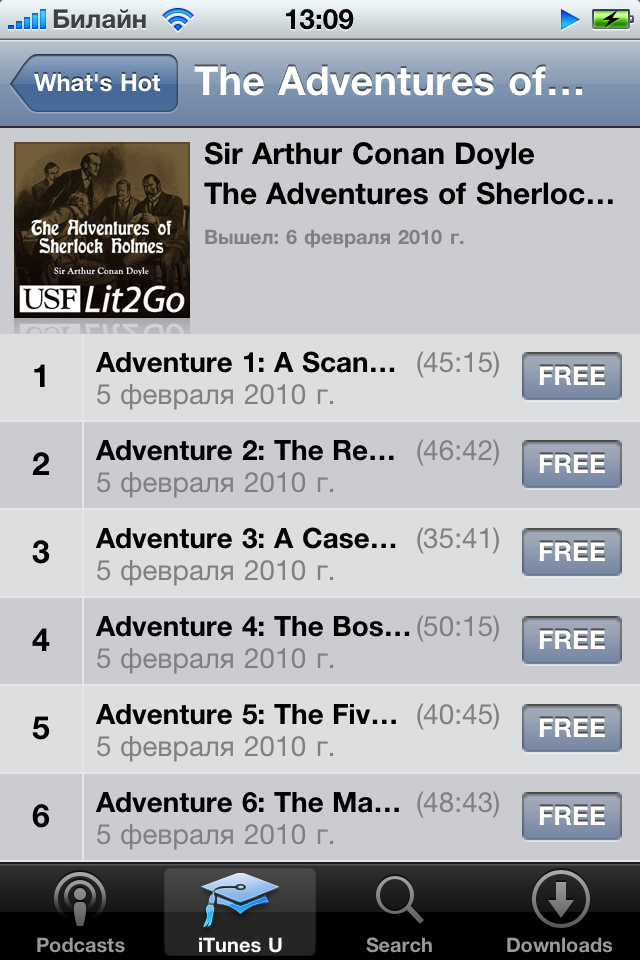The width and height of the screenshot is (640, 960).
Task: Tap FREE button for Adventure 3
Action: click(571, 552)
